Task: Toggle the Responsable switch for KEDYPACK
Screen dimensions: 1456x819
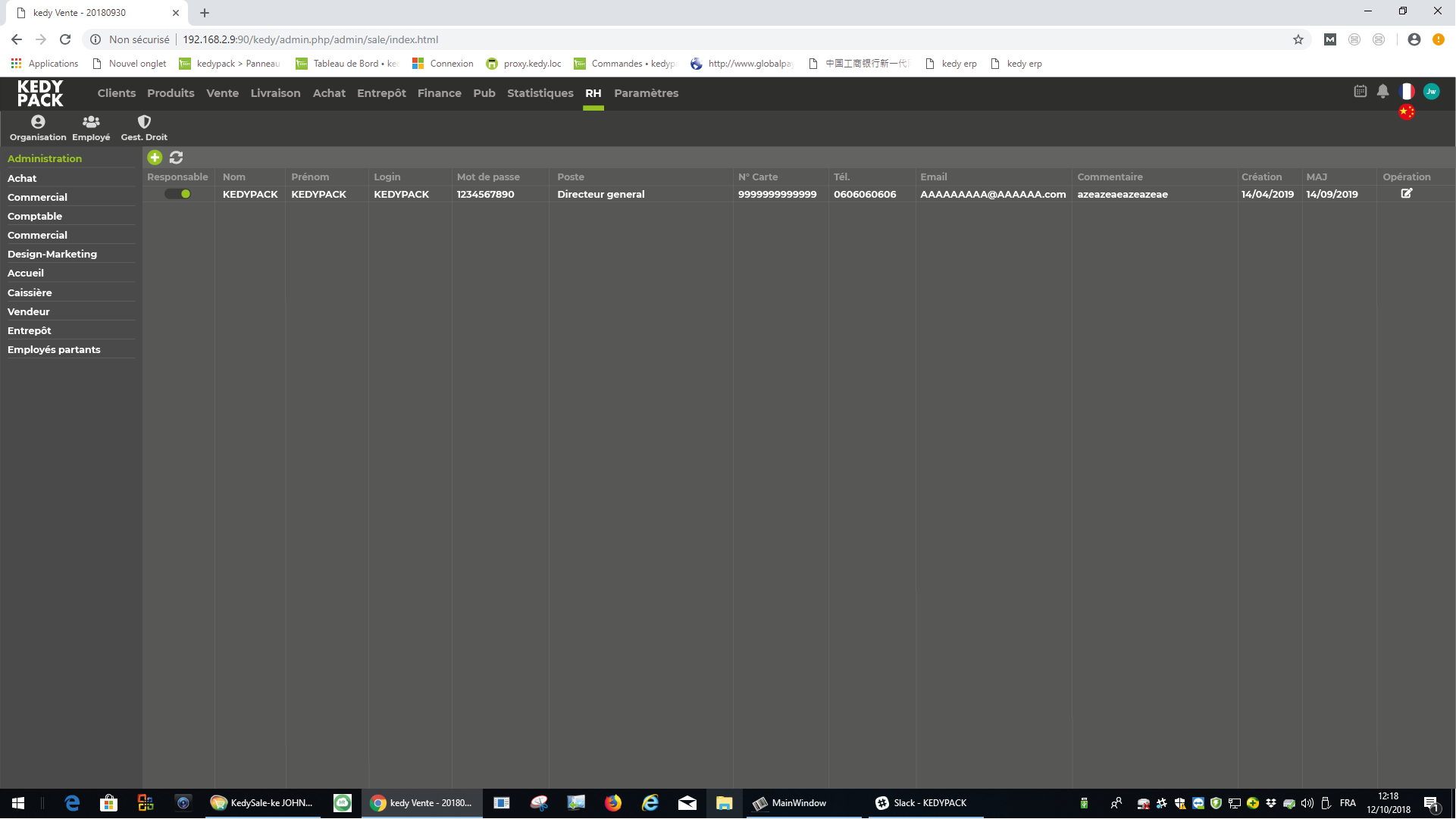Action: coord(178,194)
